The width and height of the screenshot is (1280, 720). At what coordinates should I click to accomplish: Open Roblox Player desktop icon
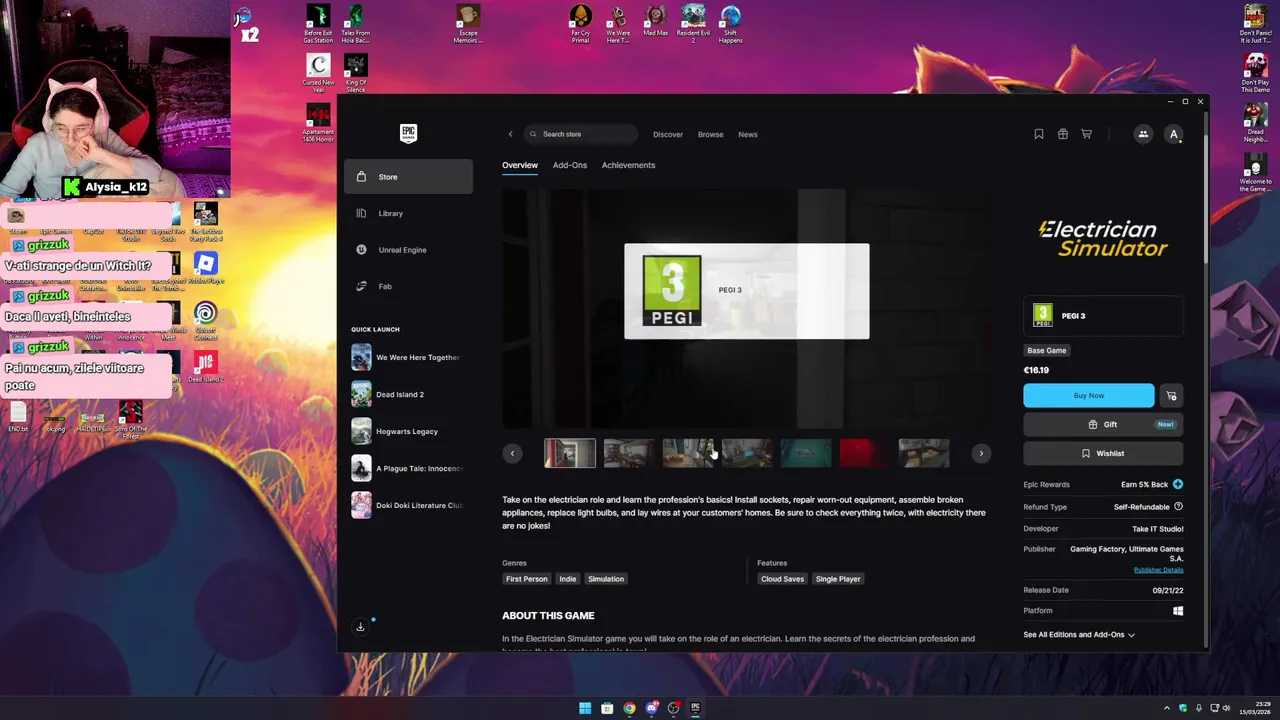(205, 268)
